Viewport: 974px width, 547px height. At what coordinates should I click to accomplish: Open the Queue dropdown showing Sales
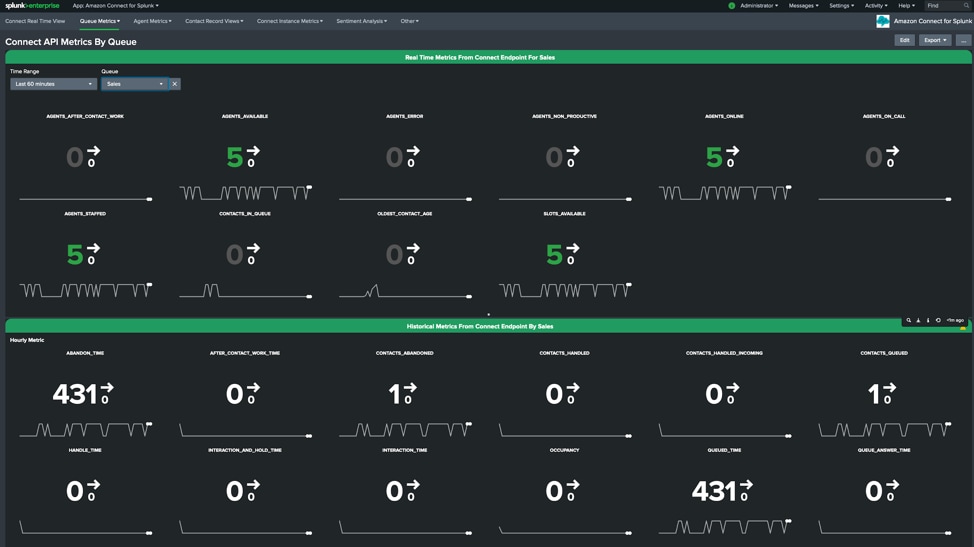tap(135, 84)
